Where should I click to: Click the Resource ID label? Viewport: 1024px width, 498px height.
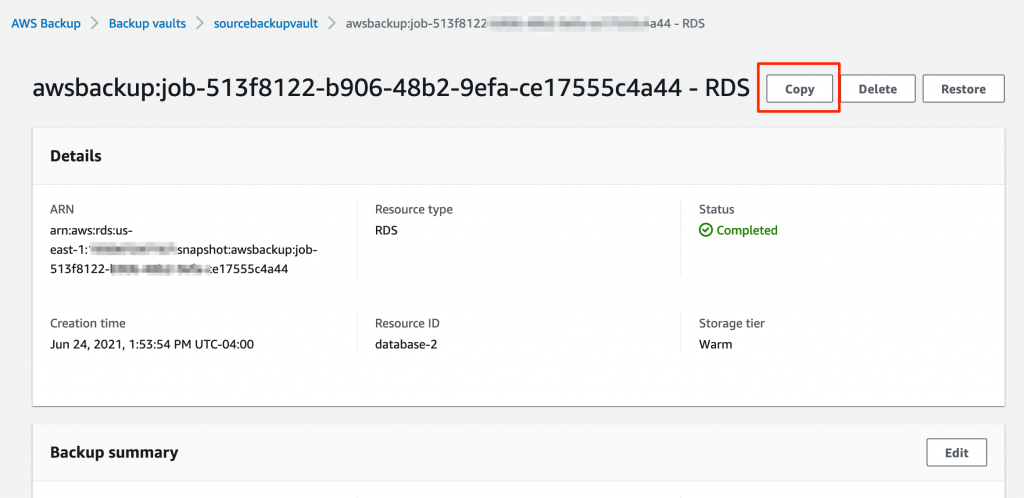407,323
